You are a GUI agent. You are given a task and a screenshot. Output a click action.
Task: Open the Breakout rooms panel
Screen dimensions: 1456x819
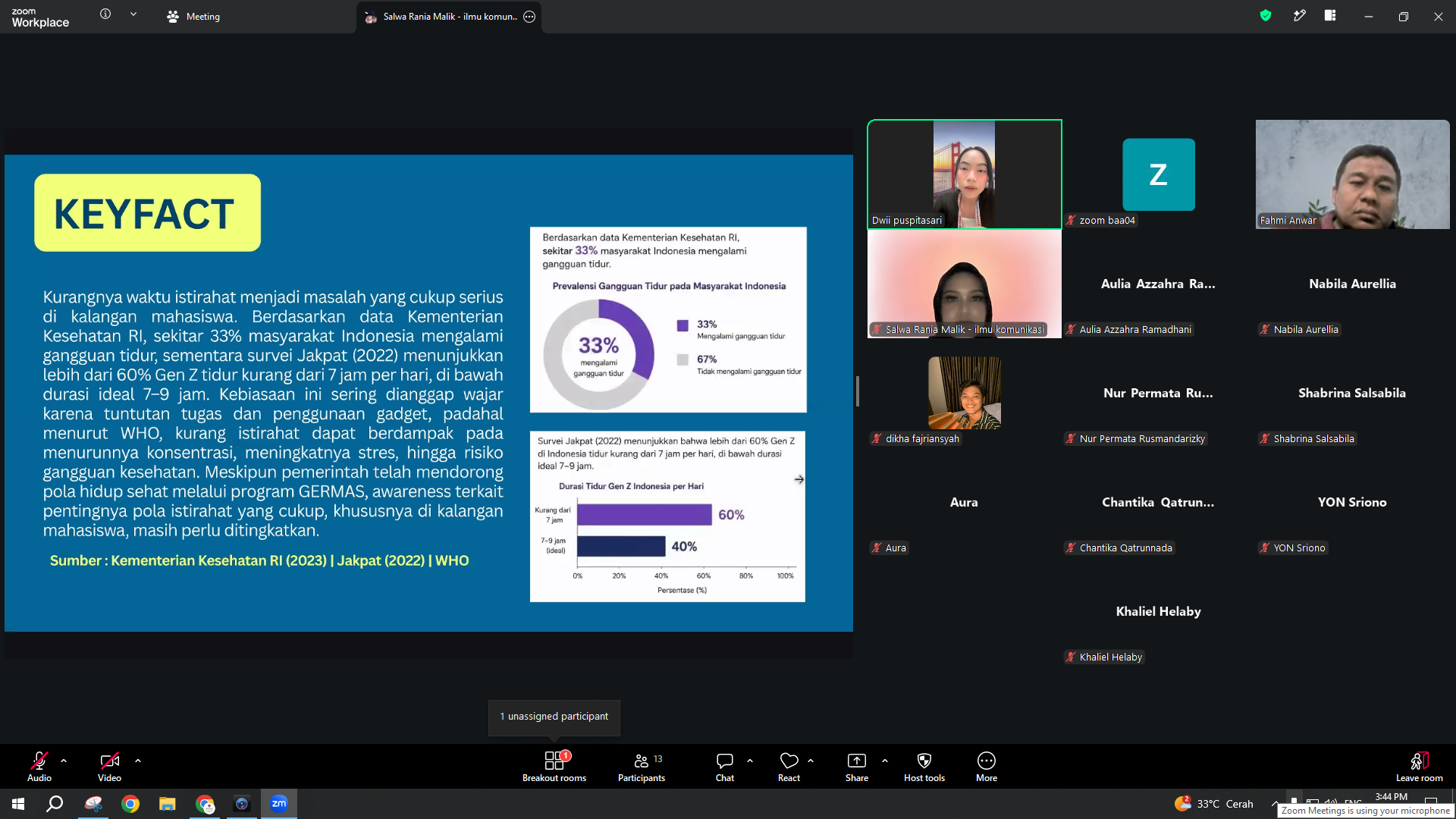554,766
